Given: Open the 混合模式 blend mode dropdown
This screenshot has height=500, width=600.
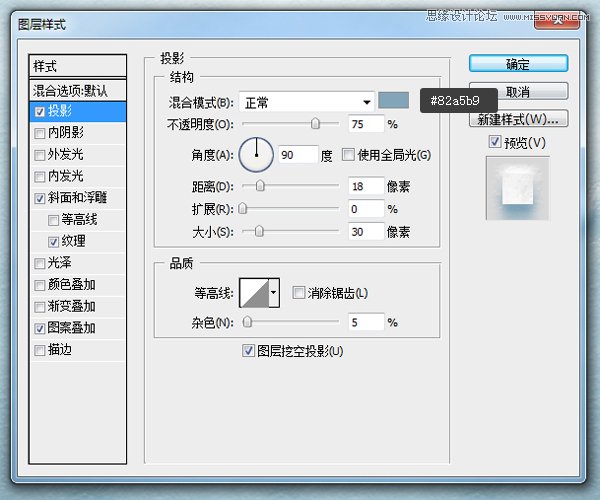Looking at the screenshot, I should [307, 102].
